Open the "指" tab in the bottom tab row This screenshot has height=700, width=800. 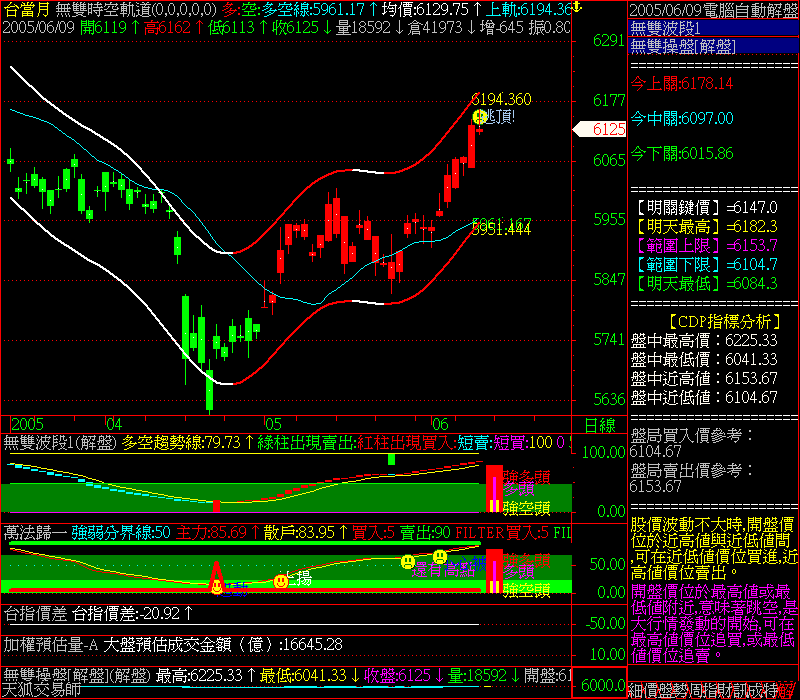click(710, 691)
